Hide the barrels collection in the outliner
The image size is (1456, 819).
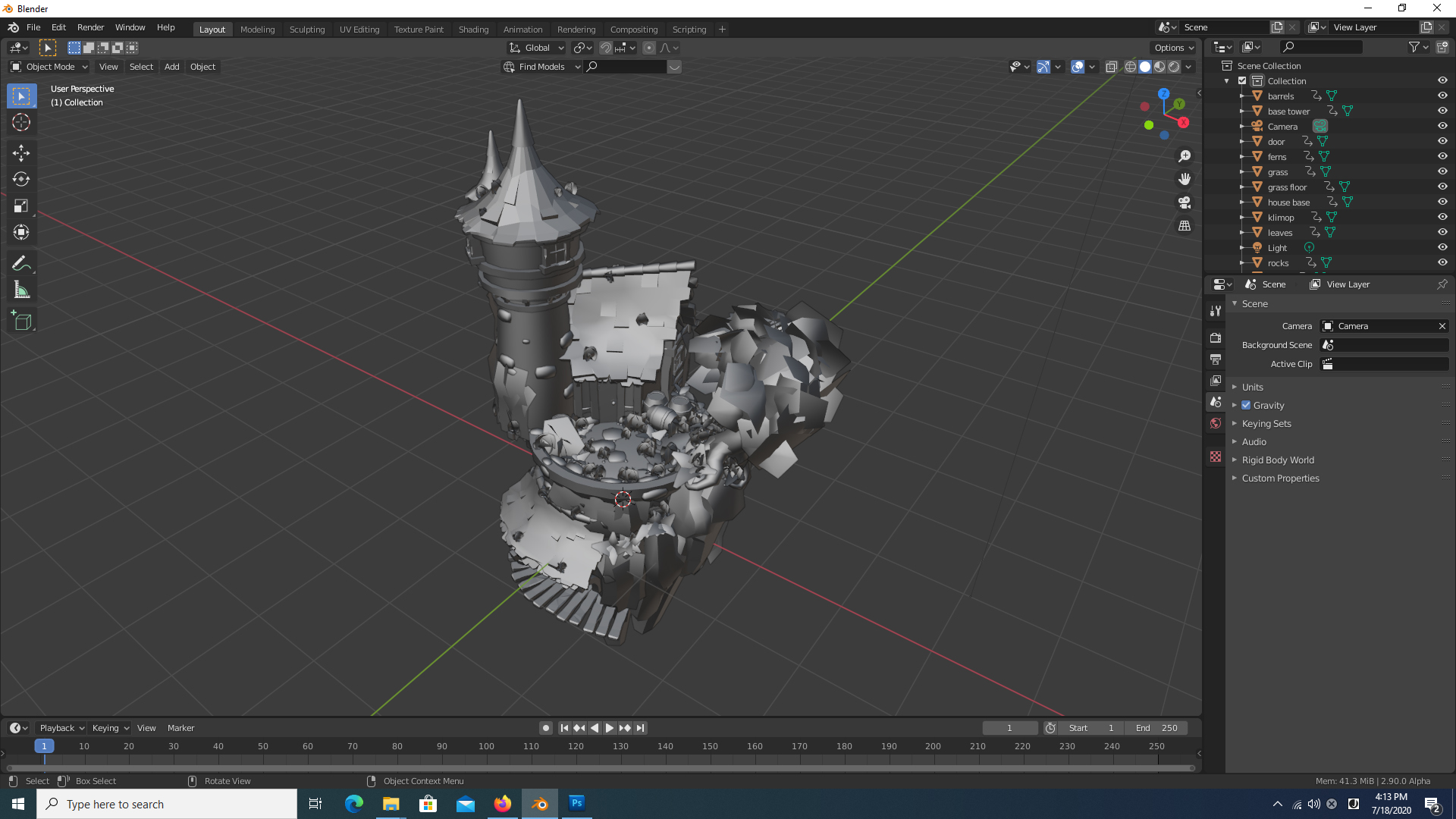[1442, 96]
